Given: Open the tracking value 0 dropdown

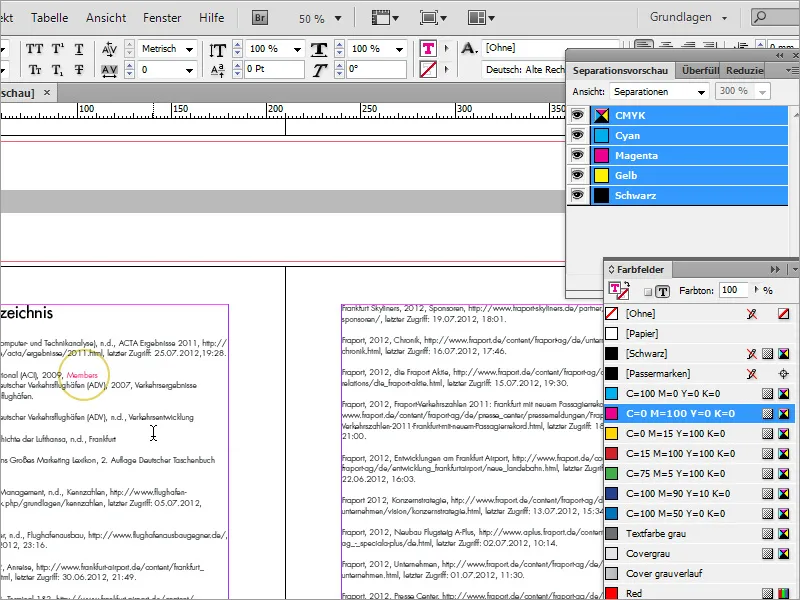Looking at the screenshot, I should (x=190, y=70).
